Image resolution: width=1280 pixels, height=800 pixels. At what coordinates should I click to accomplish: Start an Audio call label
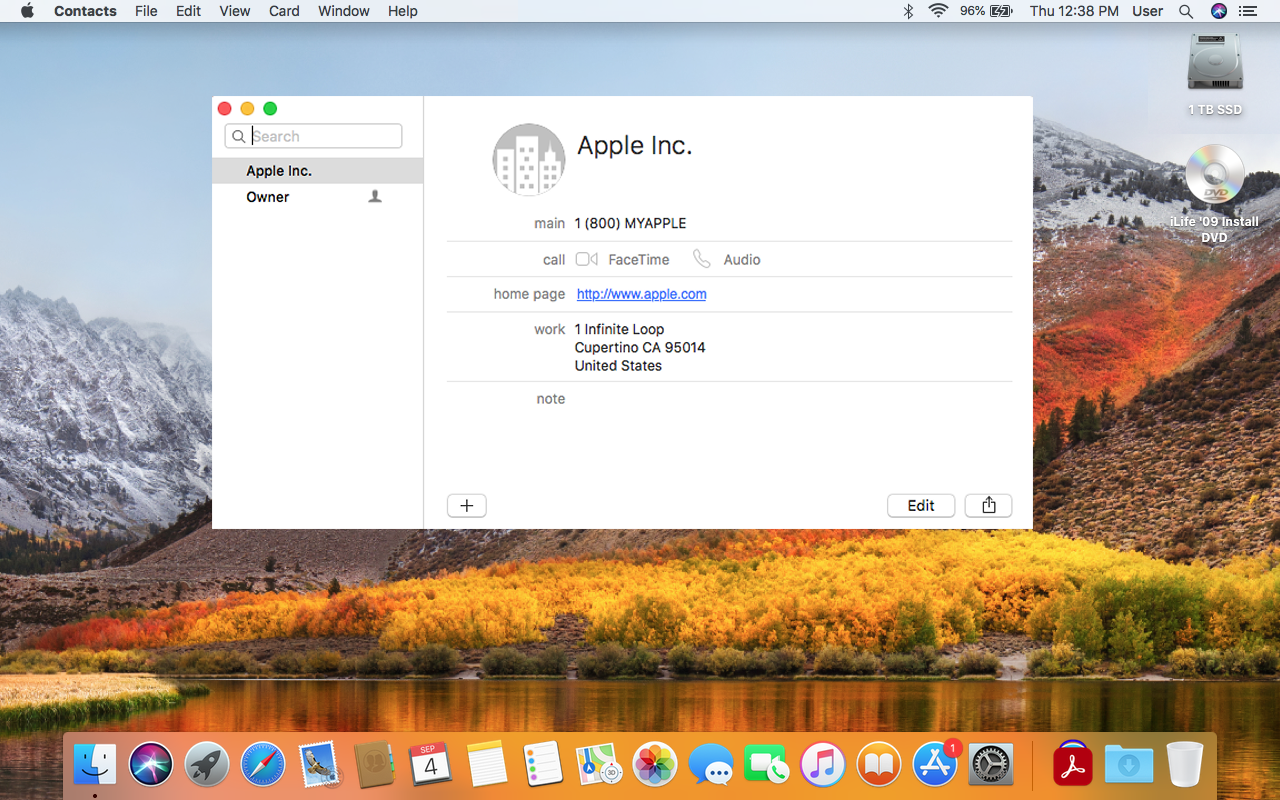pyautogui.click(x=742, y=259)
